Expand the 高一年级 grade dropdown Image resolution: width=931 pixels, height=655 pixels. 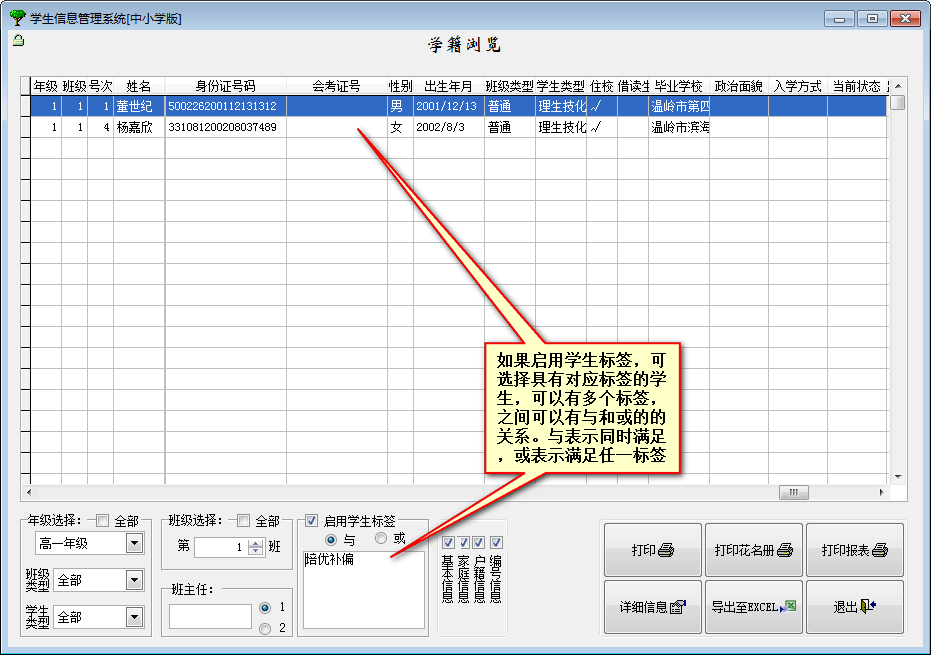tap(134, 543)
